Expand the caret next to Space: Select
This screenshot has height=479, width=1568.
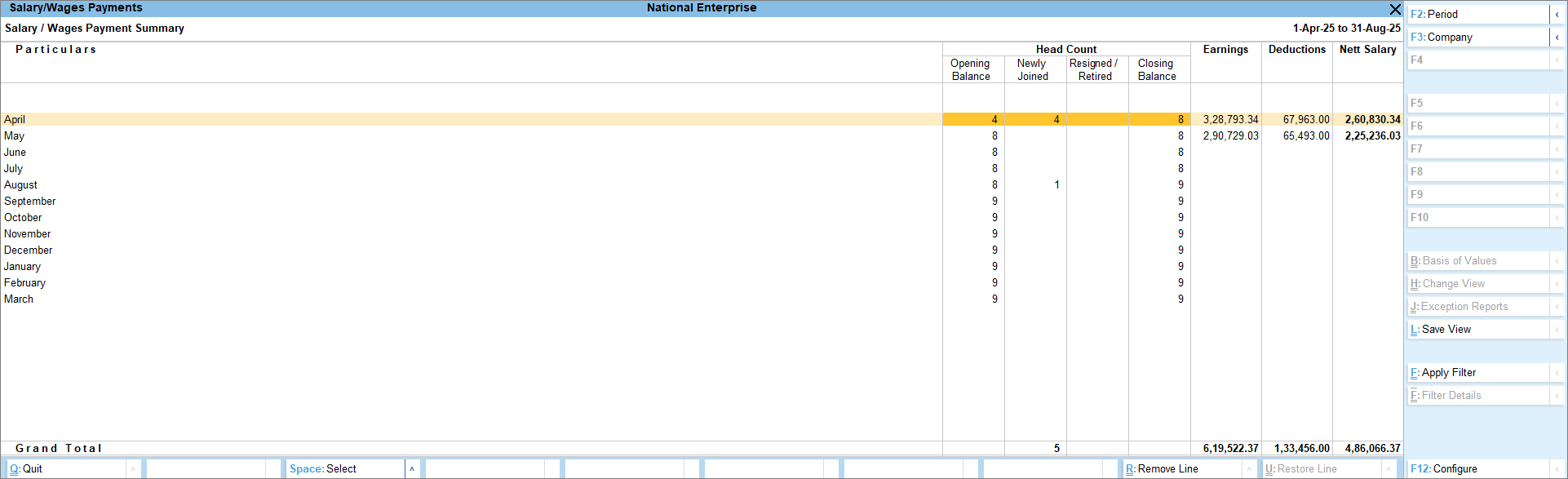tap(412, 469)
